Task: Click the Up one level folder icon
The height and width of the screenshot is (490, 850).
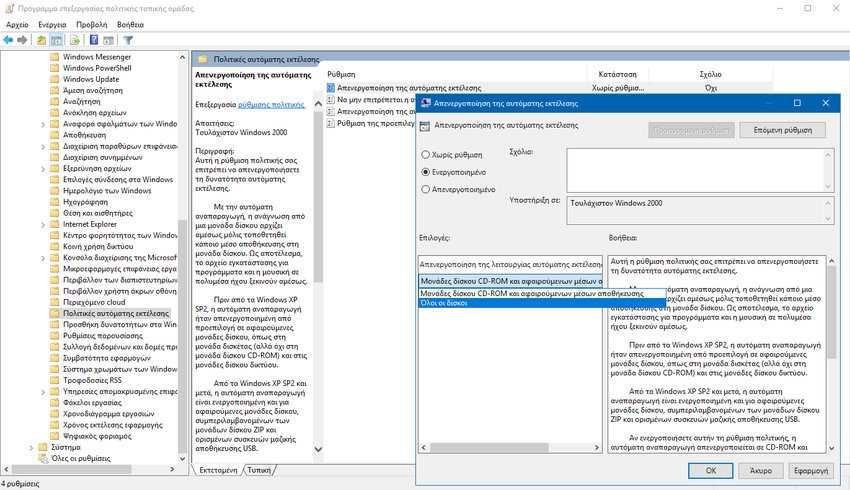Action: click(x=41, y=40)
